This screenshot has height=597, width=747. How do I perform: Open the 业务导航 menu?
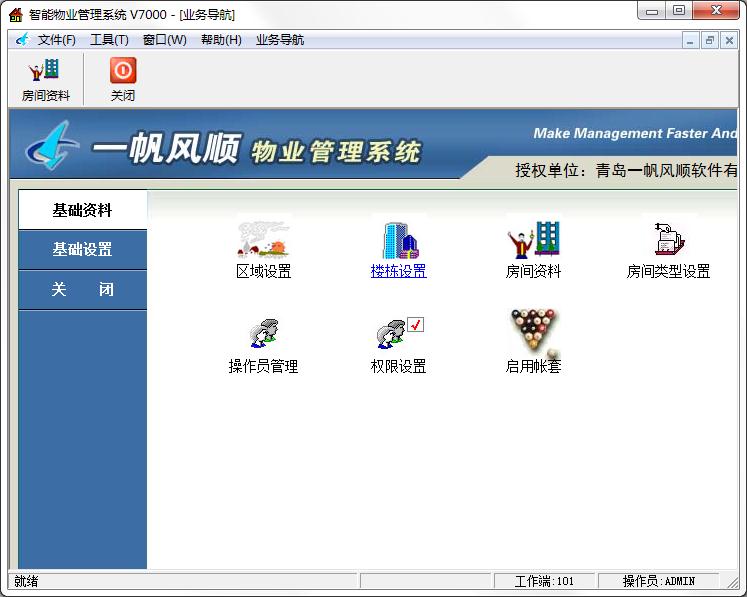(280, 40)
